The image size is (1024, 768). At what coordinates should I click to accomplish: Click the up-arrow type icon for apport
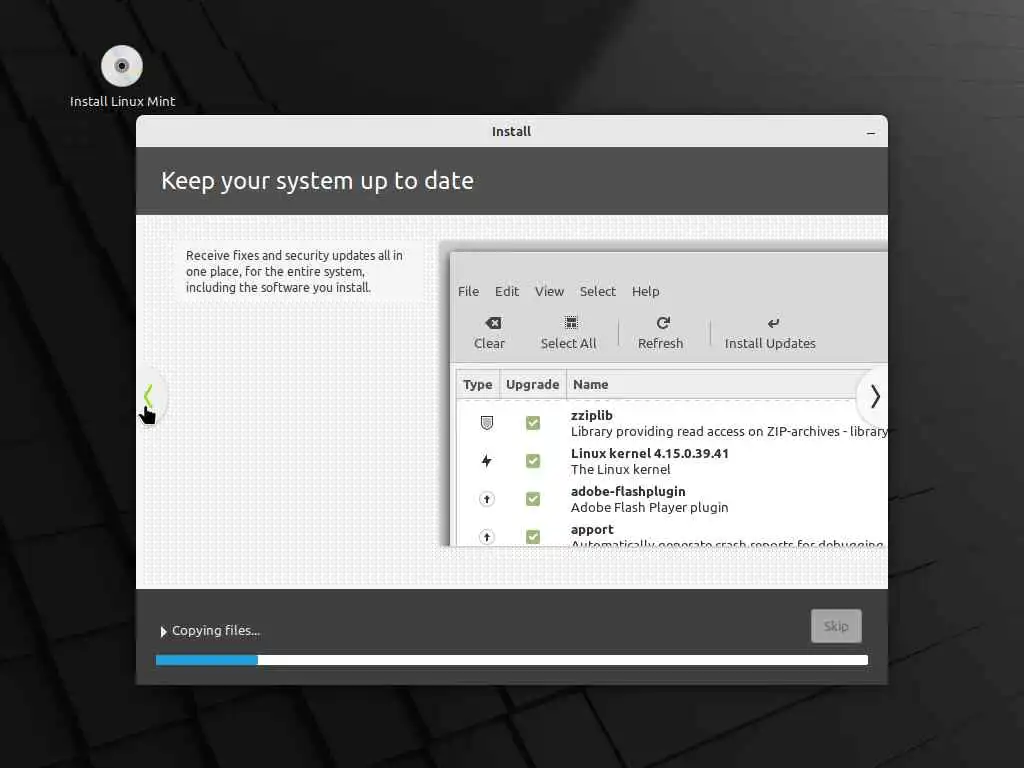(487, 537)
